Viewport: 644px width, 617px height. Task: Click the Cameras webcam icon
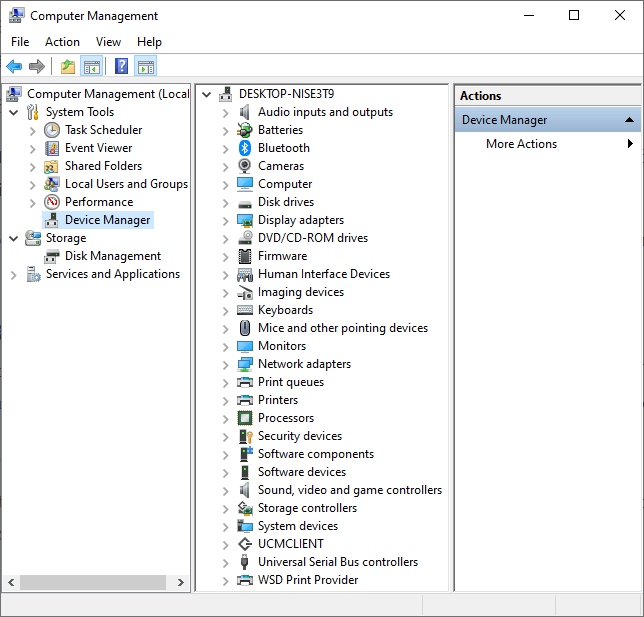(x=245, y=166)
